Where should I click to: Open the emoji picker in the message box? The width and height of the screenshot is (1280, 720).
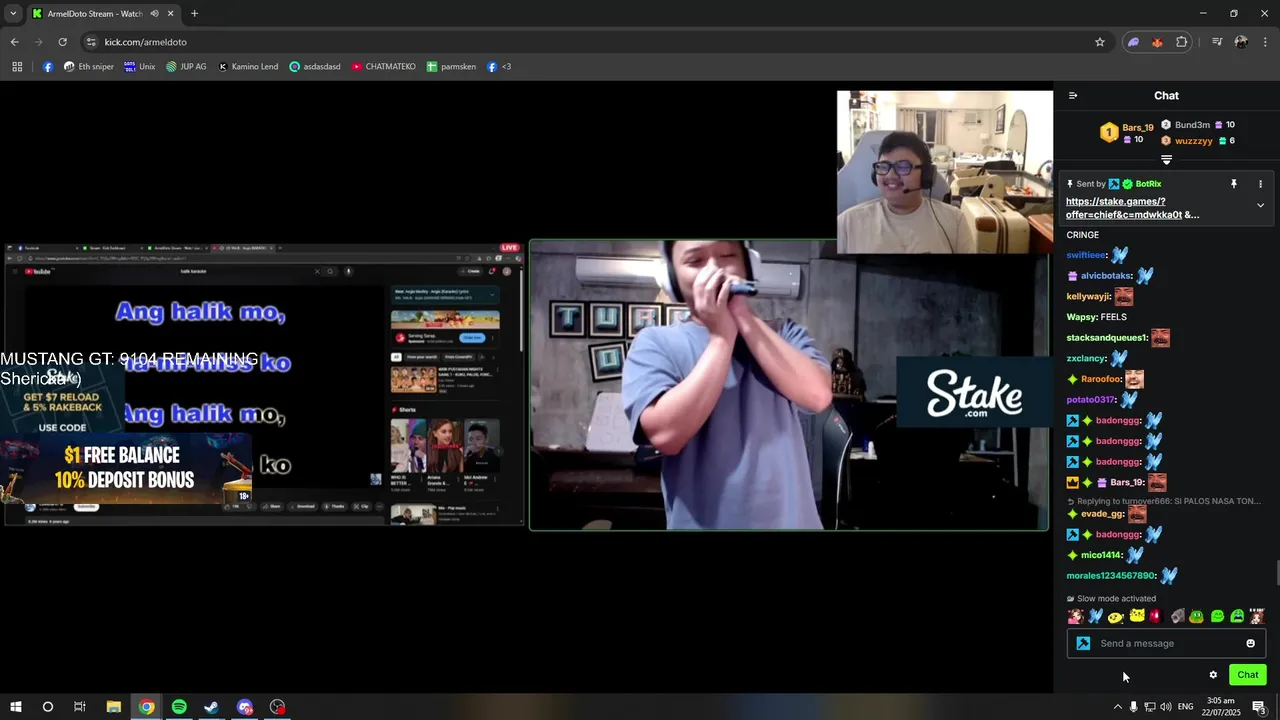(x=1250, y=643)
